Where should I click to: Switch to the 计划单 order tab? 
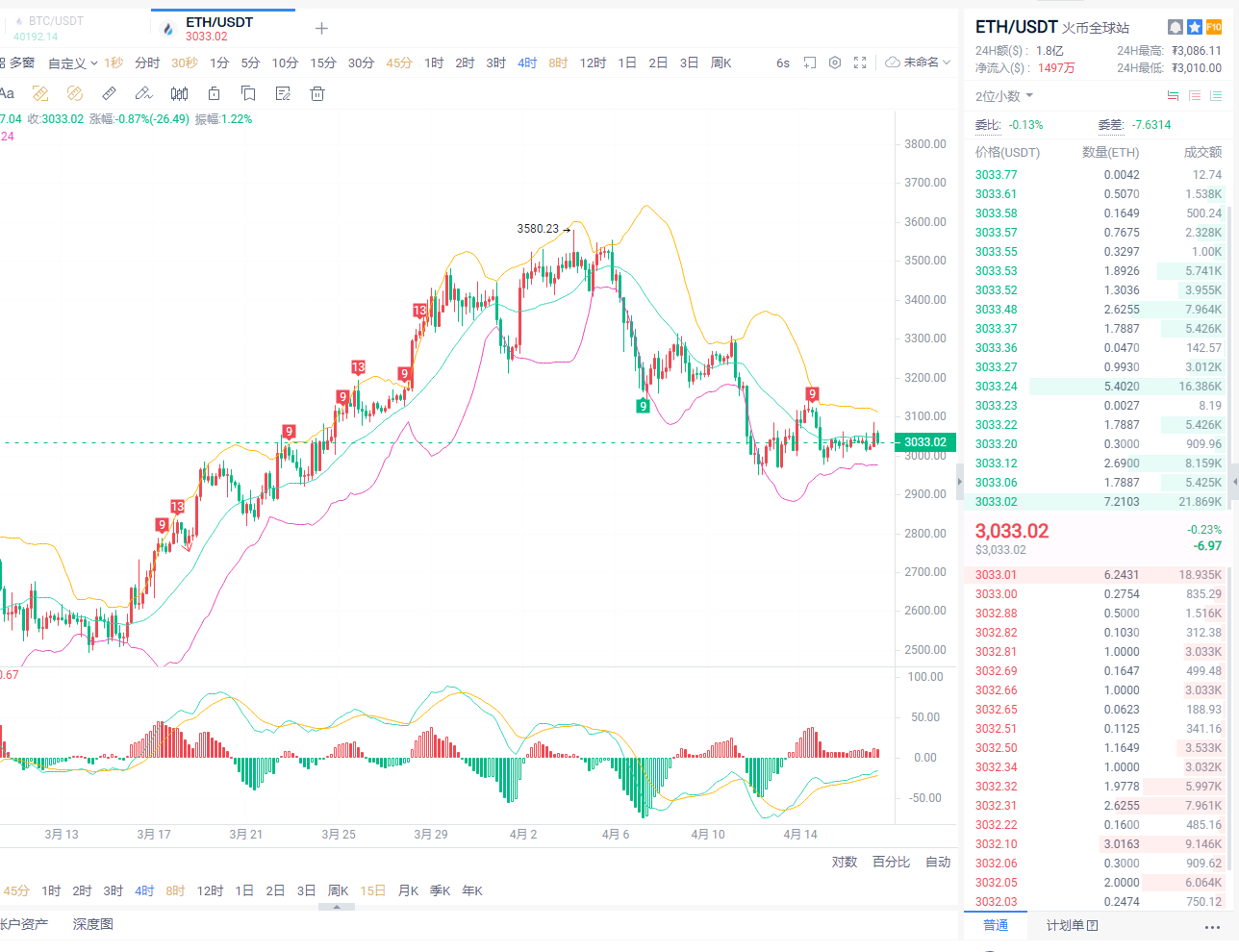[1072, 925]
